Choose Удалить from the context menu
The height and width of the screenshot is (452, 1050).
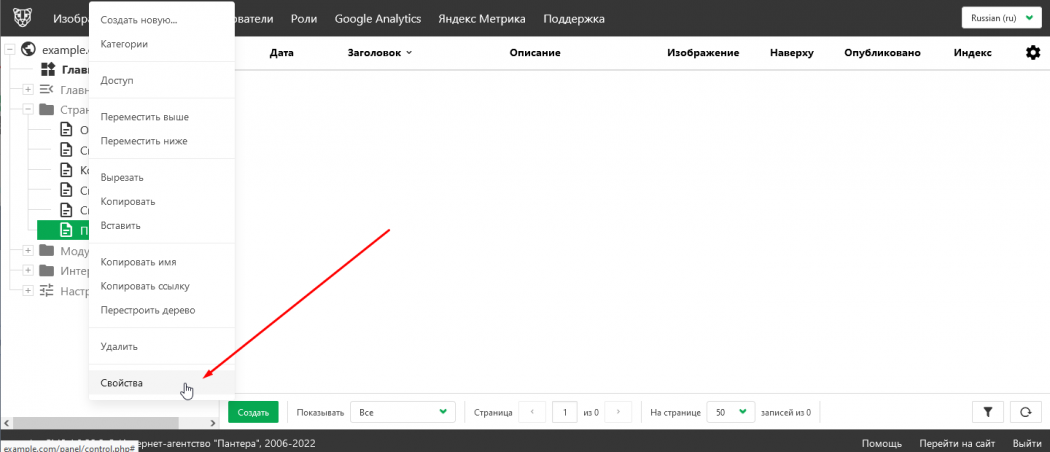[x=119, y=346]
